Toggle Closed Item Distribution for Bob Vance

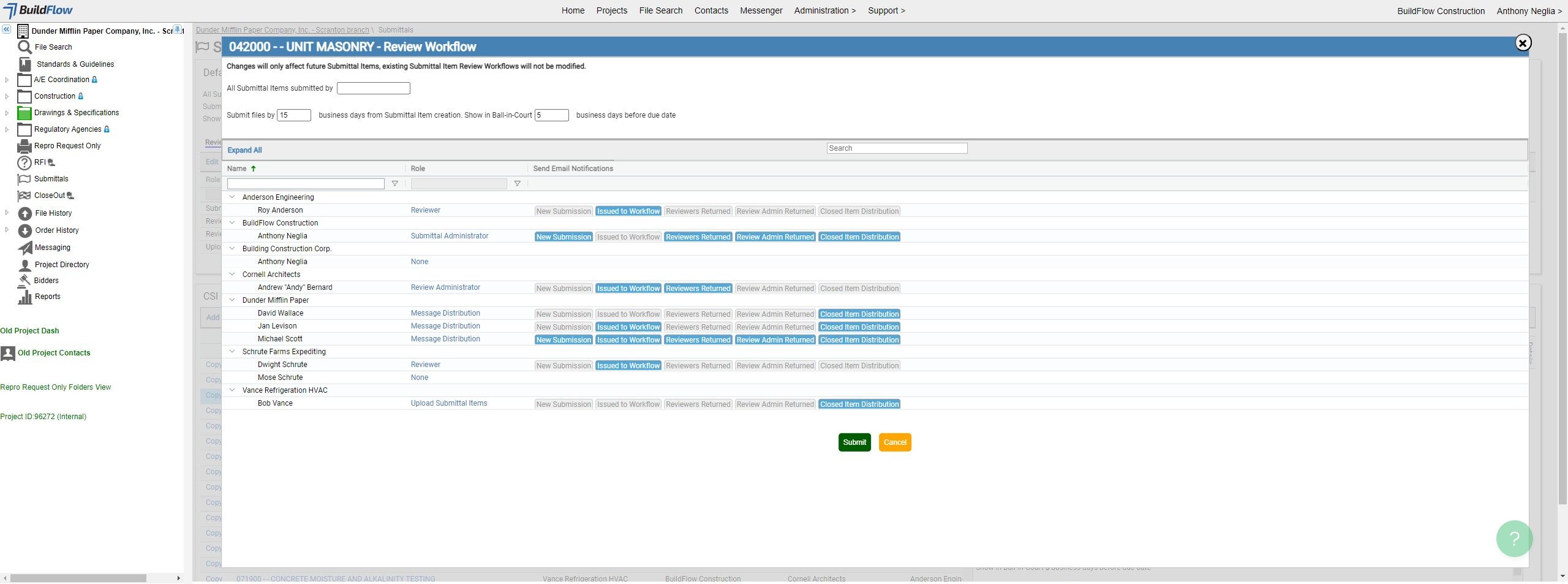click(859, 404)
